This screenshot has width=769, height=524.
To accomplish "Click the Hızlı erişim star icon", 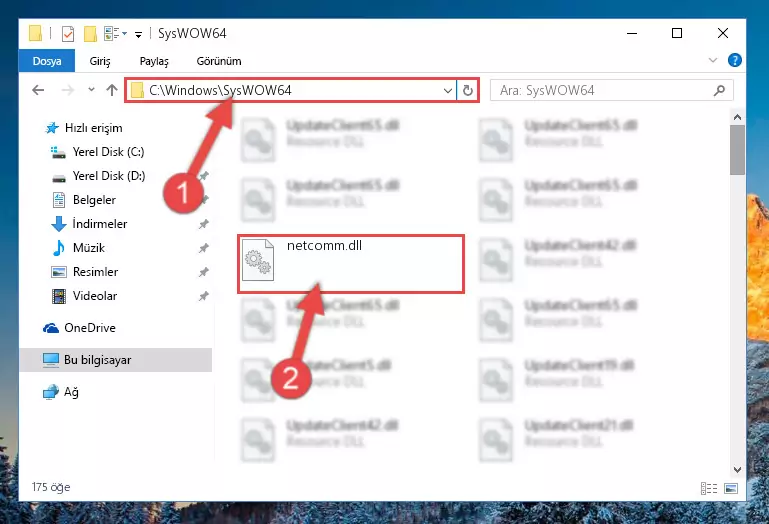I will point(52,128).
